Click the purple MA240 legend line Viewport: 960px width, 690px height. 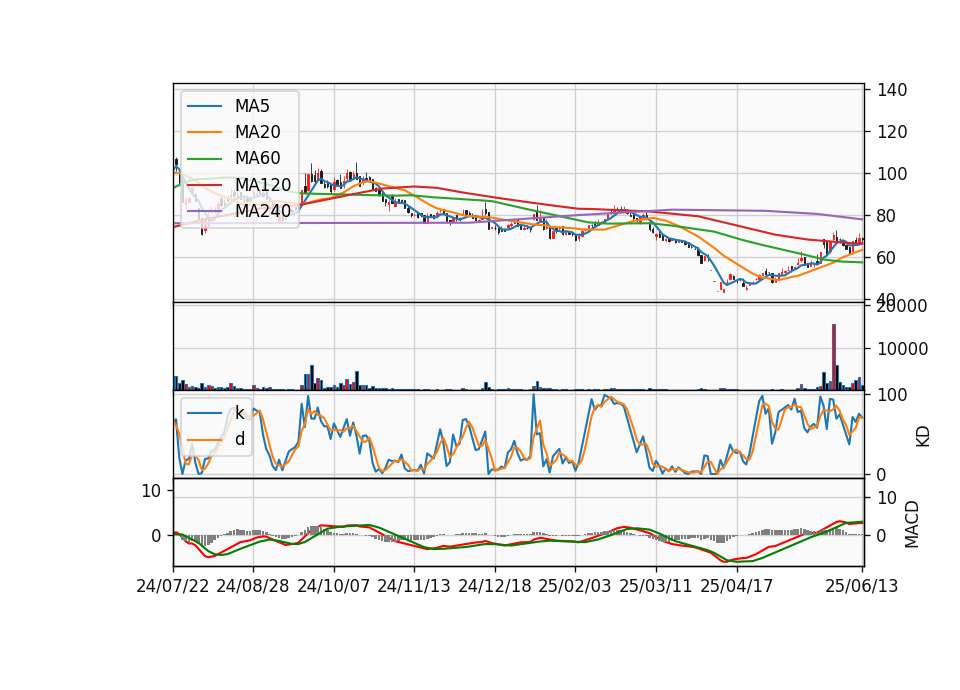click(204, 211)
